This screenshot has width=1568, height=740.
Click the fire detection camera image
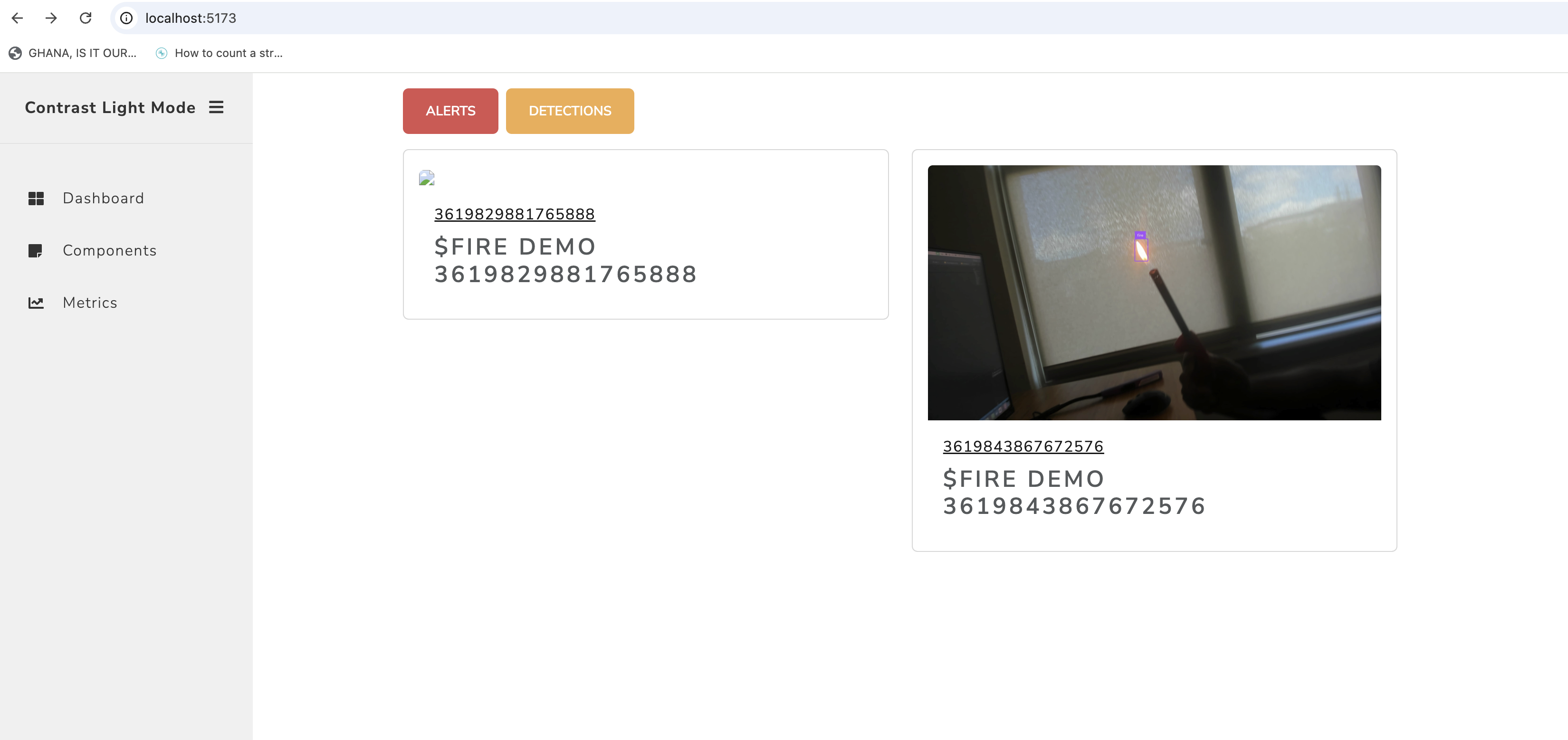click(1154, 292)
